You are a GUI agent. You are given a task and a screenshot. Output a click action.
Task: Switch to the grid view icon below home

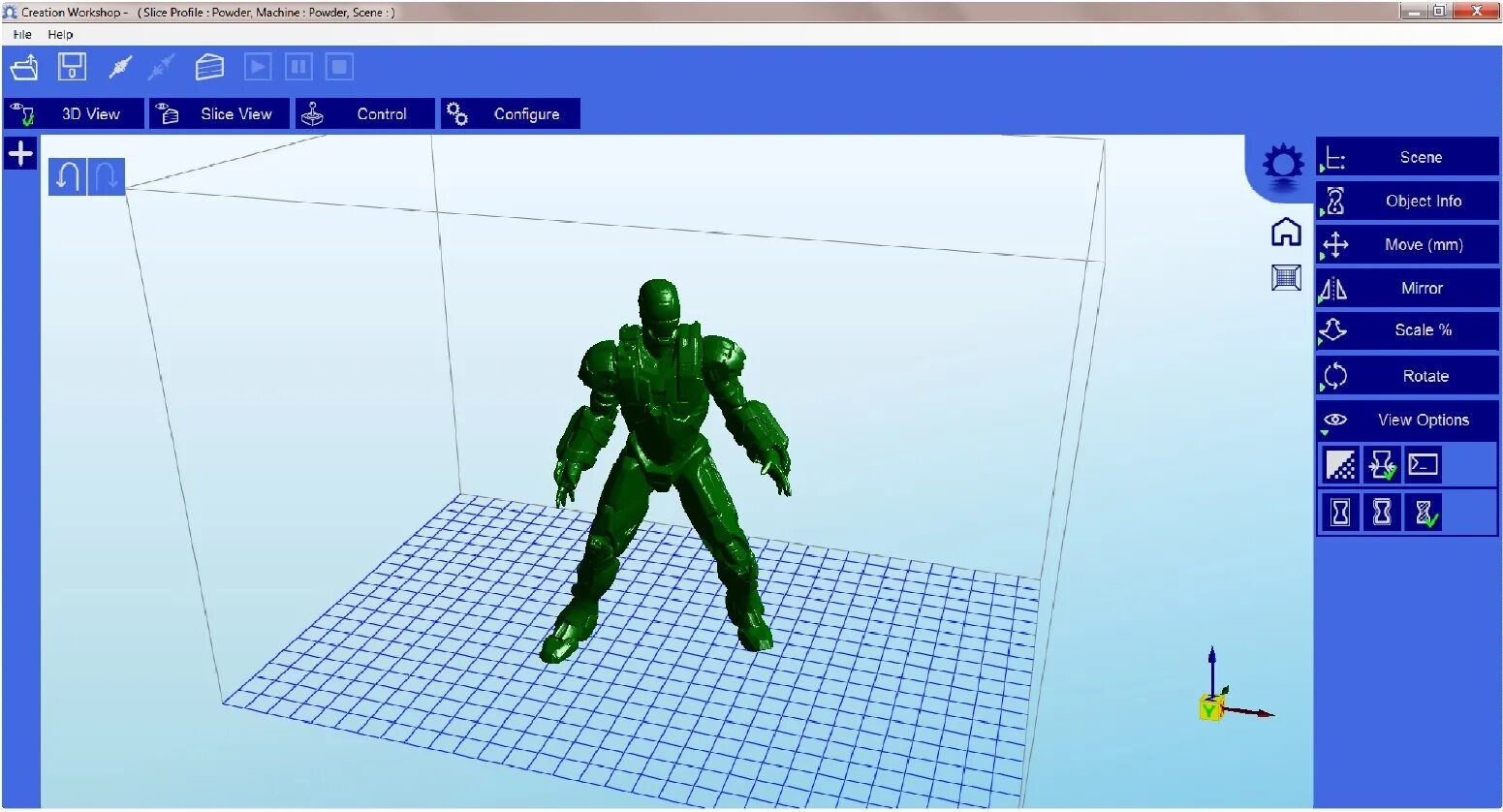[x=1286, y=278]
